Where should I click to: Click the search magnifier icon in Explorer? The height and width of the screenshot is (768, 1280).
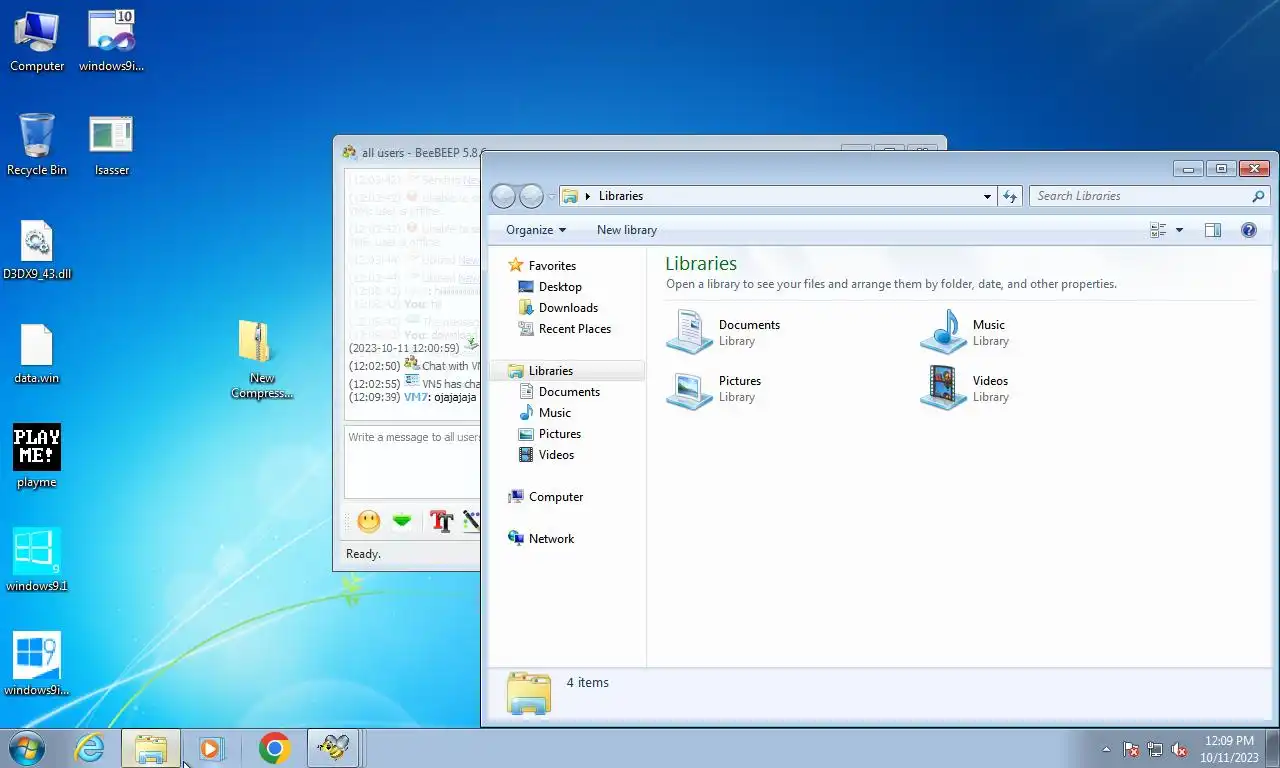1259,196
